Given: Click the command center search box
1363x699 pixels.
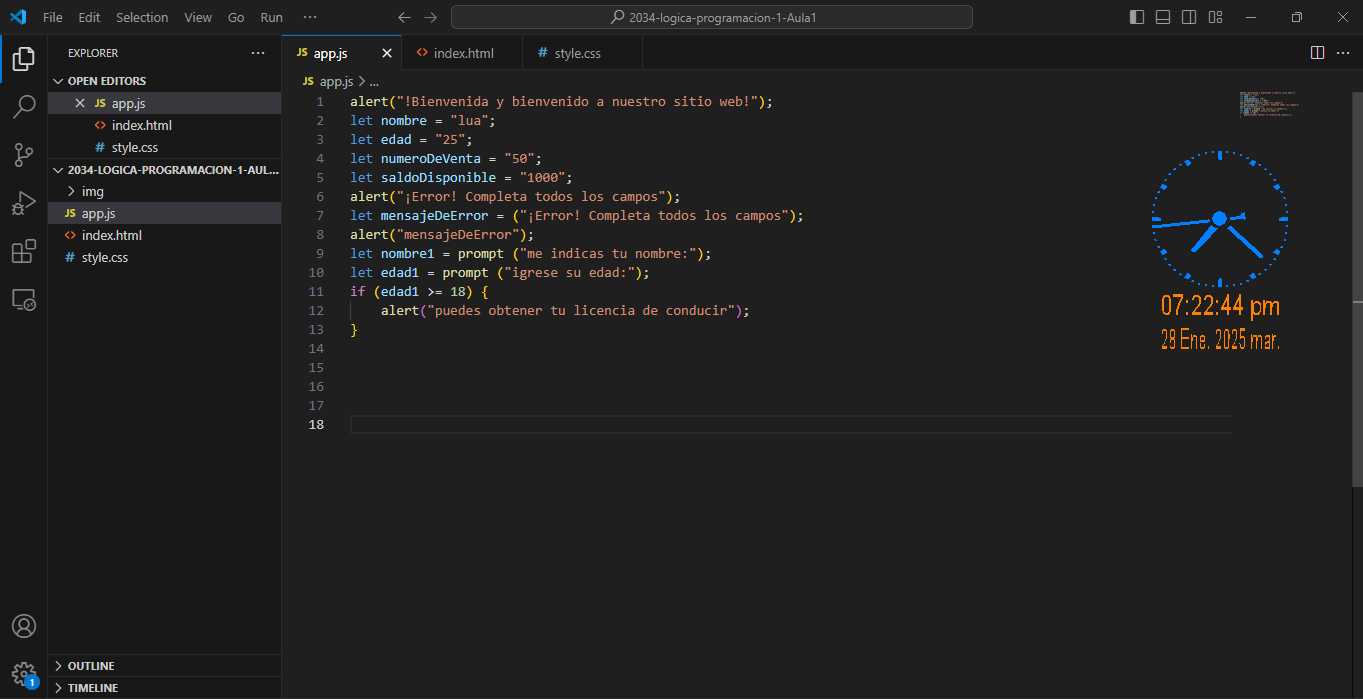Looking at the screenshot, I should pos(711,17).
